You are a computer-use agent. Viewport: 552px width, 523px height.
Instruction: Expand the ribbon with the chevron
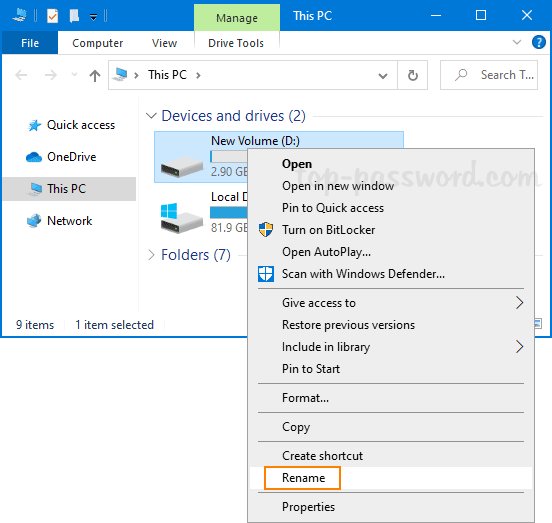517,42
